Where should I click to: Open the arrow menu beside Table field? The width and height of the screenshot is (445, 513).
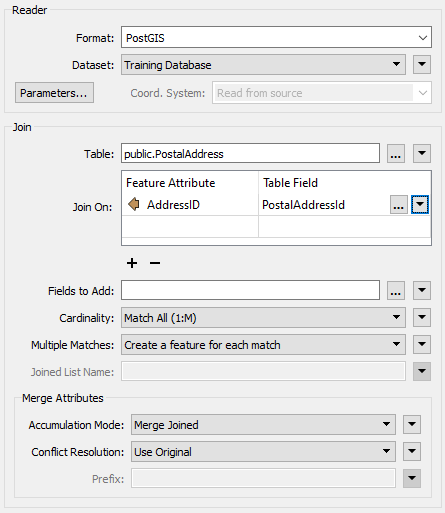point(422,154)
